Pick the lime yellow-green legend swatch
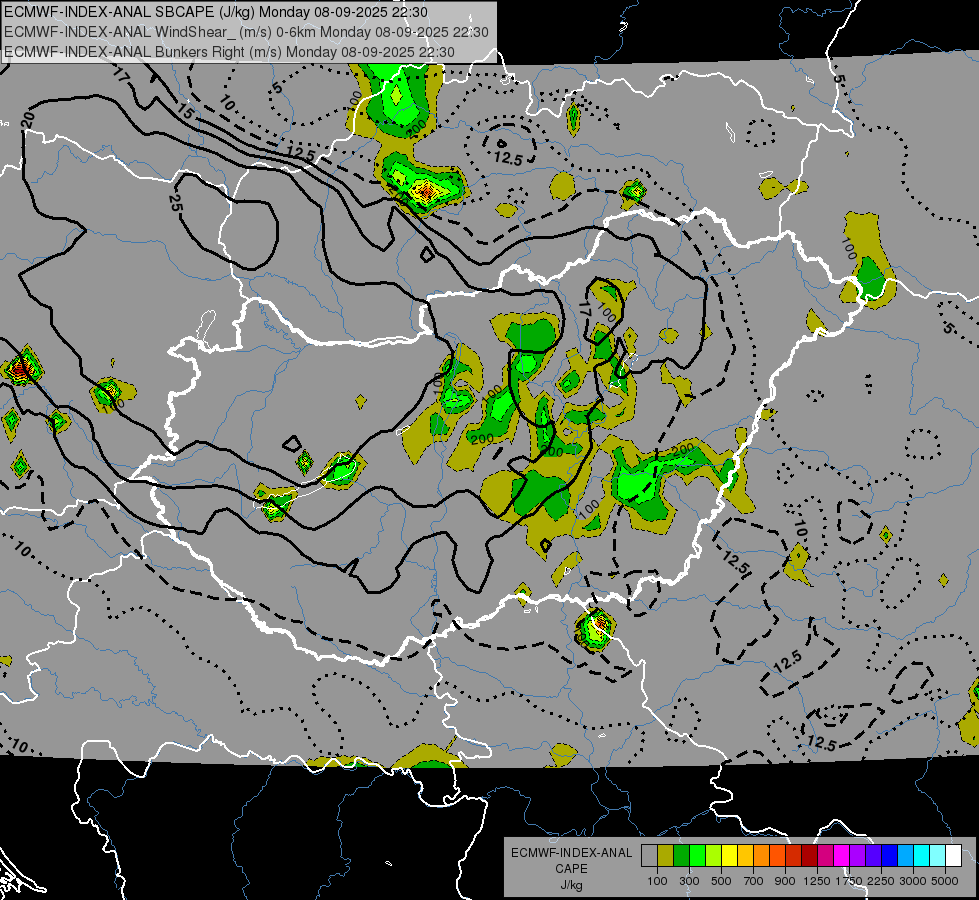The width and height of the screenshot is (979, 900). pyautogui.click(x=713, y=855)
